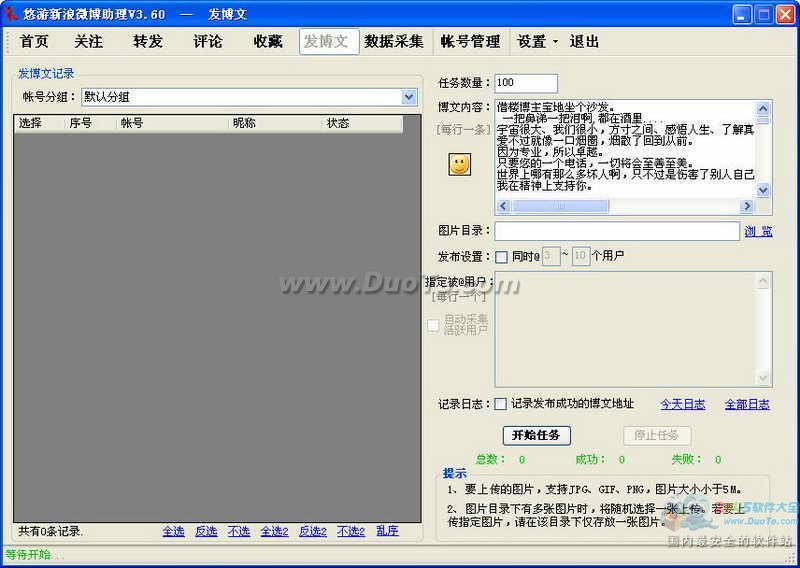This screenshot has height=568, width=800.
Task: Click the minimum @ user count field
Action: pos(551,256)
